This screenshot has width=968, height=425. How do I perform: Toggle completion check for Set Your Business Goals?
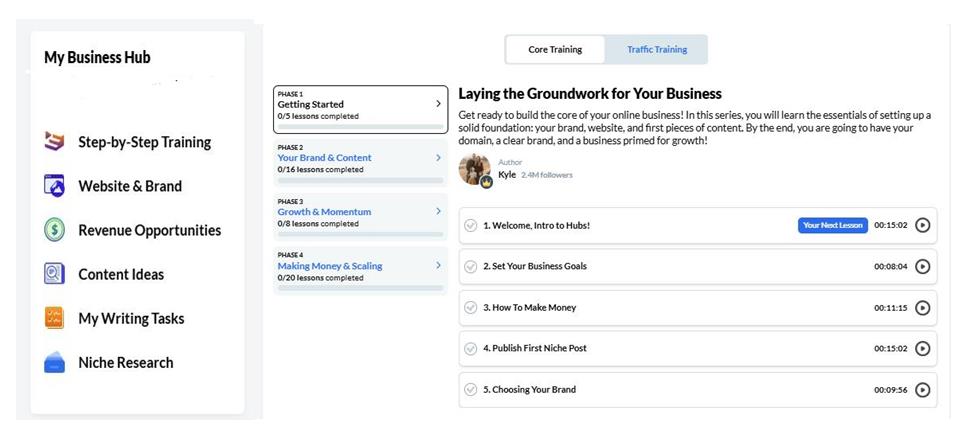(470, 266)
